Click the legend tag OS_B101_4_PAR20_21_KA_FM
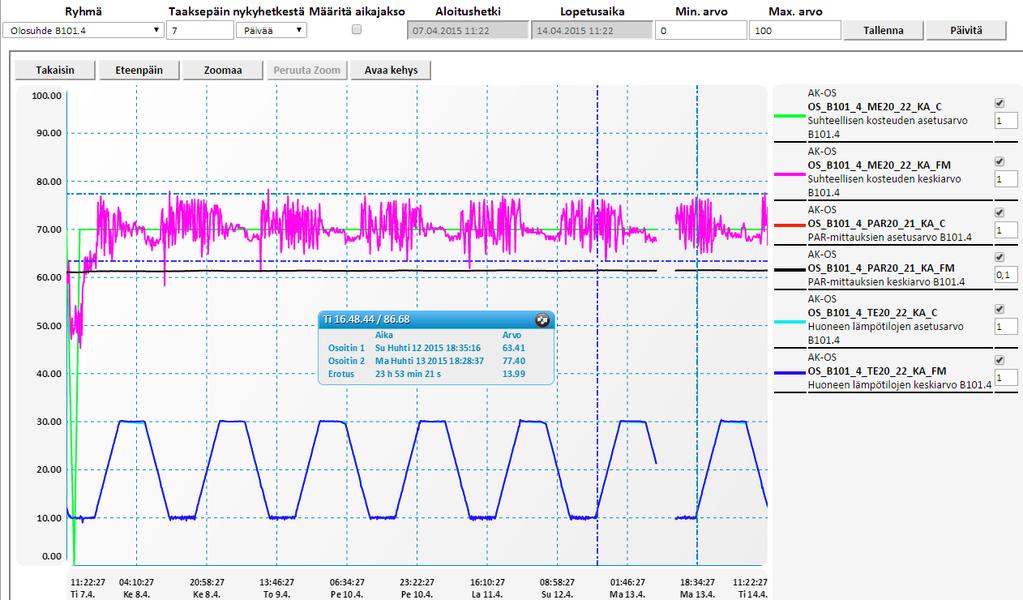This screenshot has width=1023, height=600. [x=881, y=268]
